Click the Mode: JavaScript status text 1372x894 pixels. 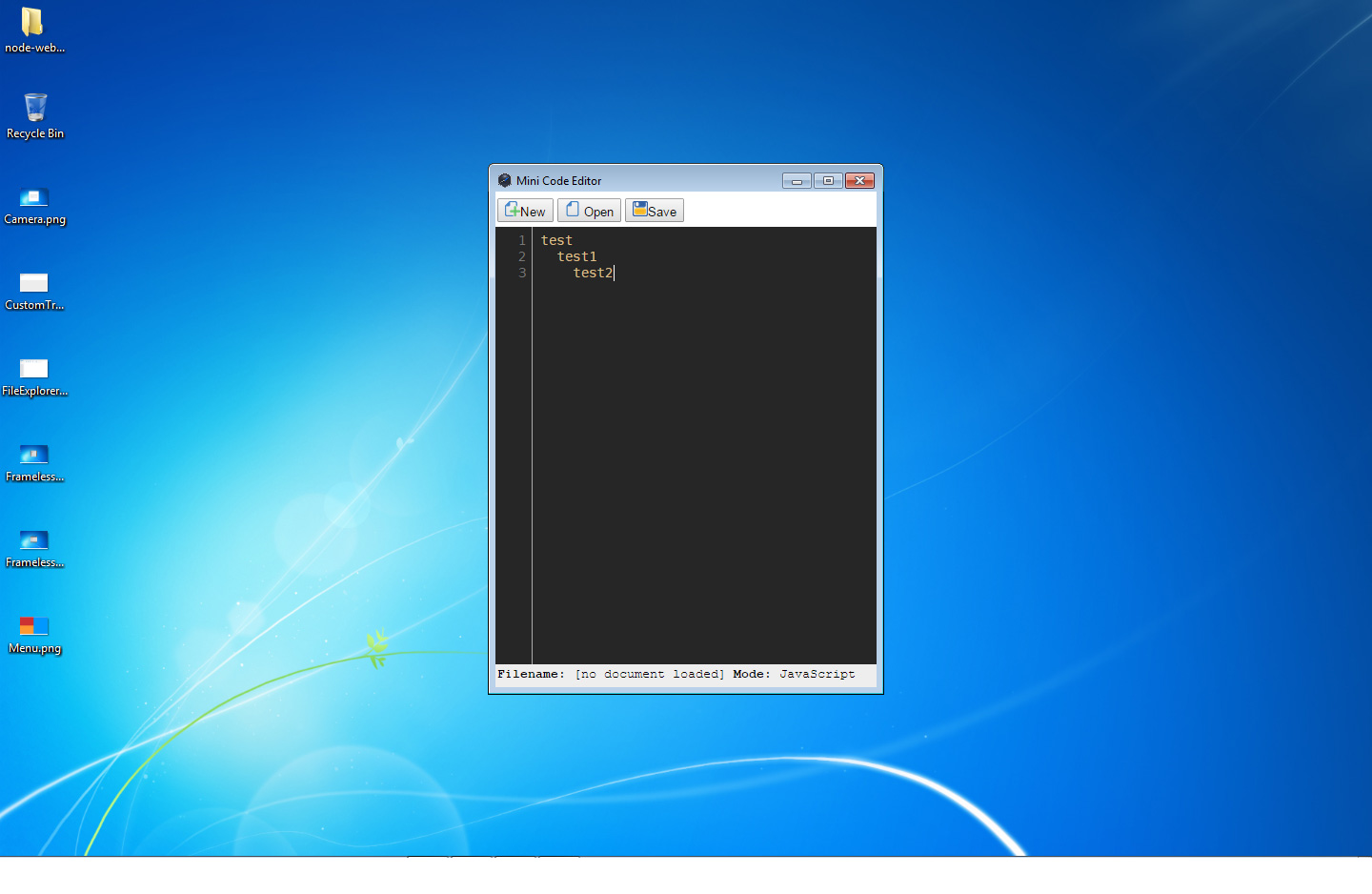tap(794, 675)
